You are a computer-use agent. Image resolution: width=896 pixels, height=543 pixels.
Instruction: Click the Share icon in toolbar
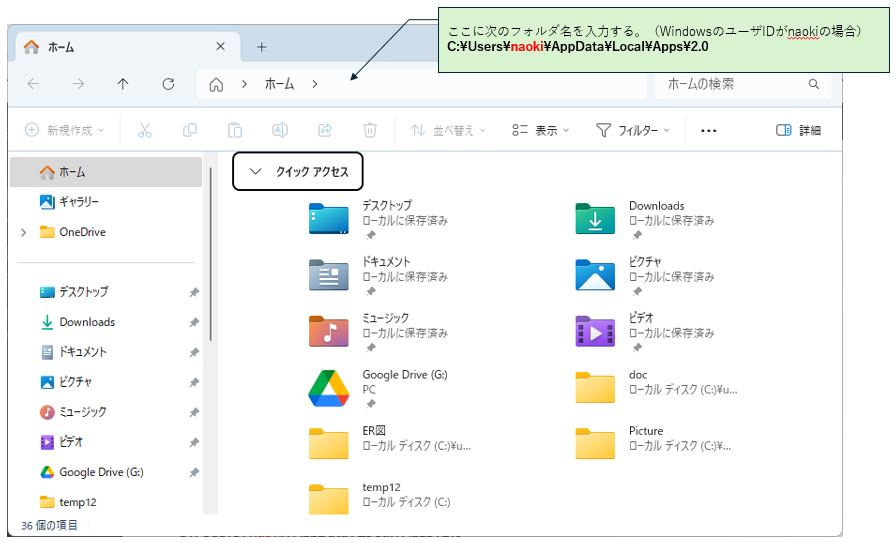tap(325, 130)
